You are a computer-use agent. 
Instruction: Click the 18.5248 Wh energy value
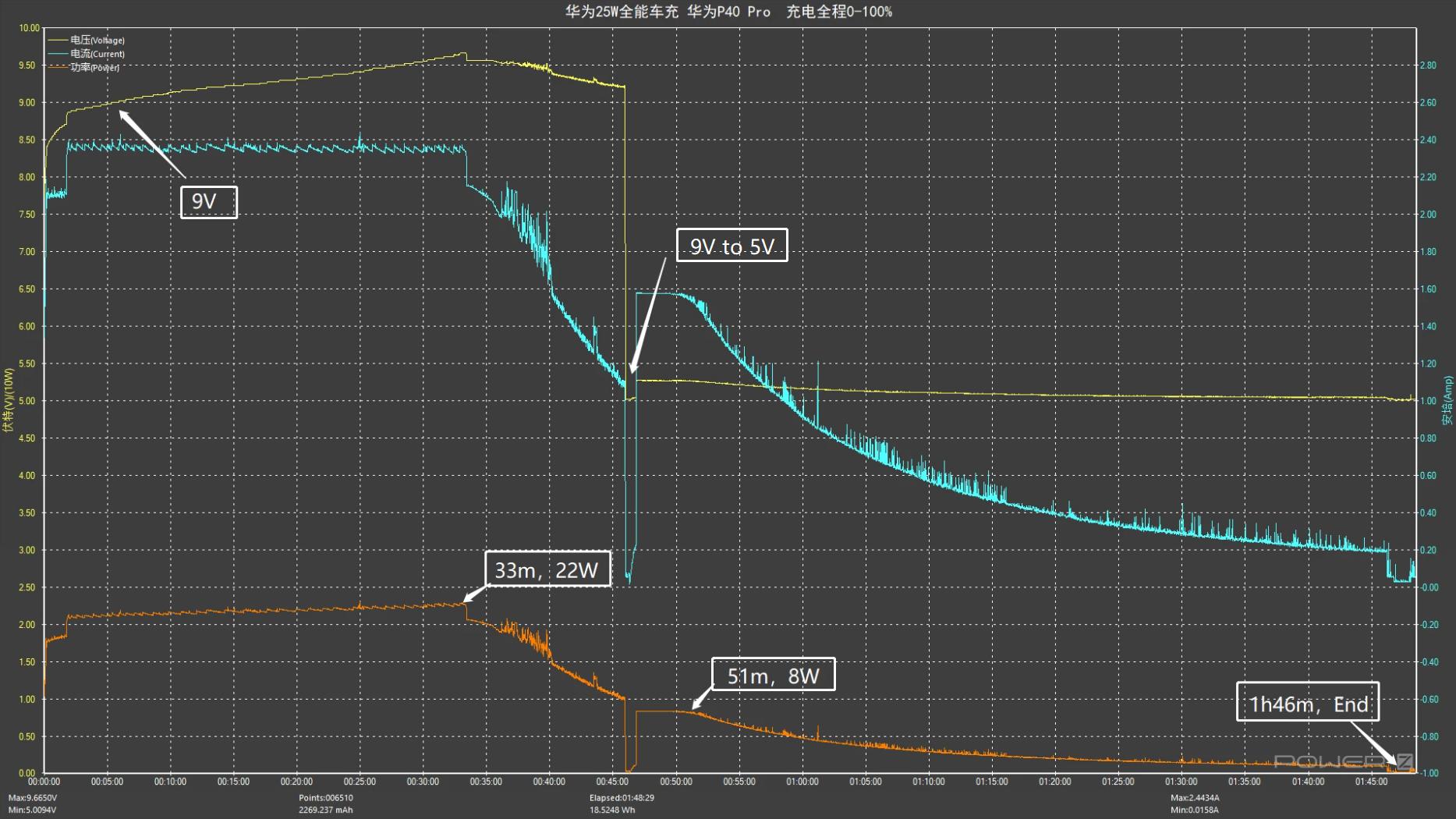(612, 810)
